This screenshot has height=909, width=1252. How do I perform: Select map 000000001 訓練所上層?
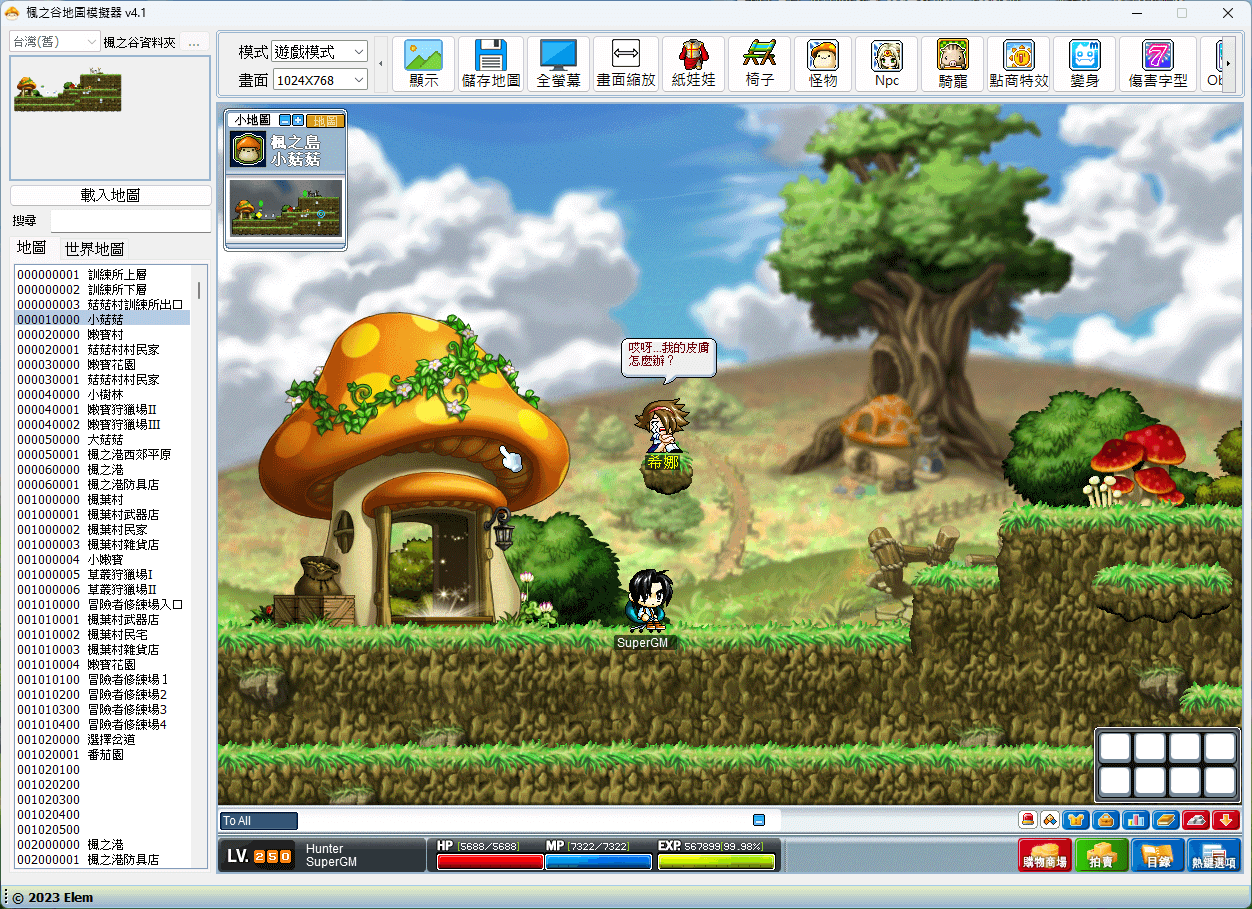[x=101, y=274]
